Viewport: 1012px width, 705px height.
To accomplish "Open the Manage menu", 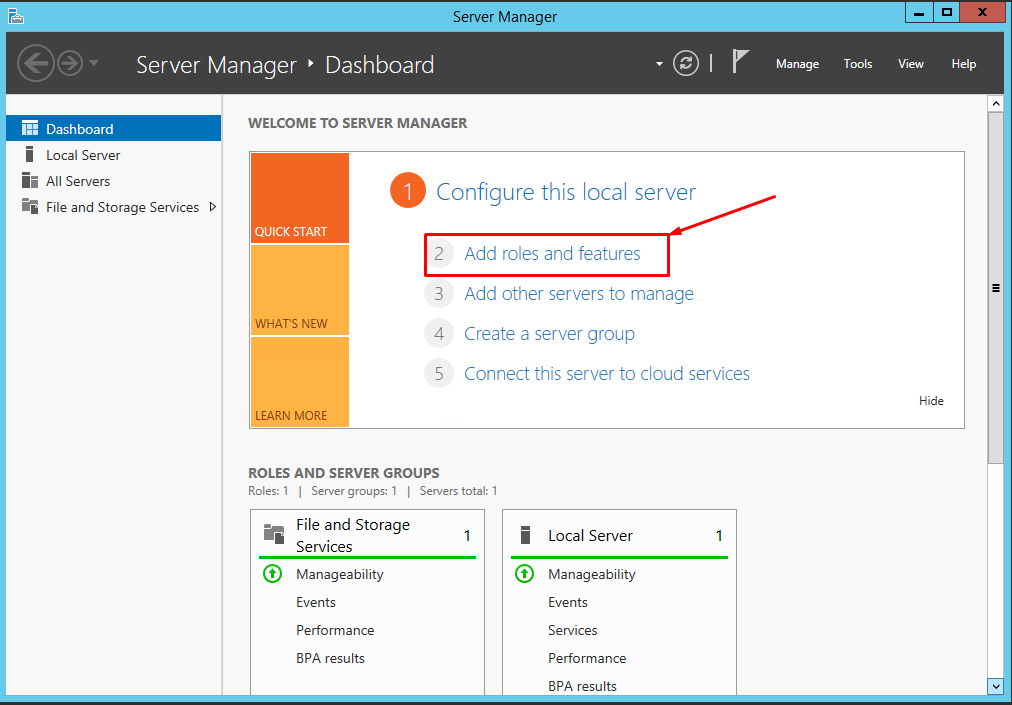I will pos(797,64).
